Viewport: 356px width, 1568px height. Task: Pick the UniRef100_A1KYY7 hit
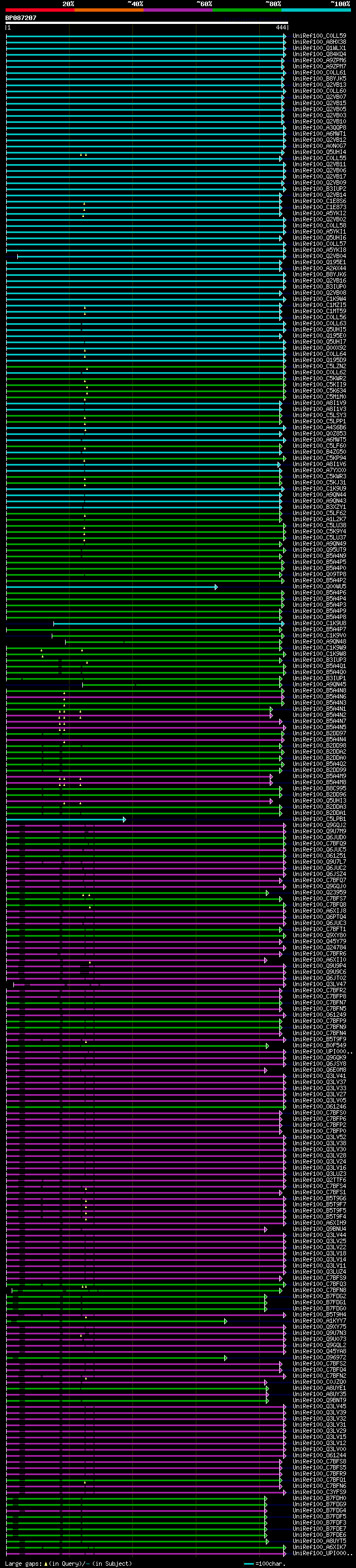point(319,1321)
